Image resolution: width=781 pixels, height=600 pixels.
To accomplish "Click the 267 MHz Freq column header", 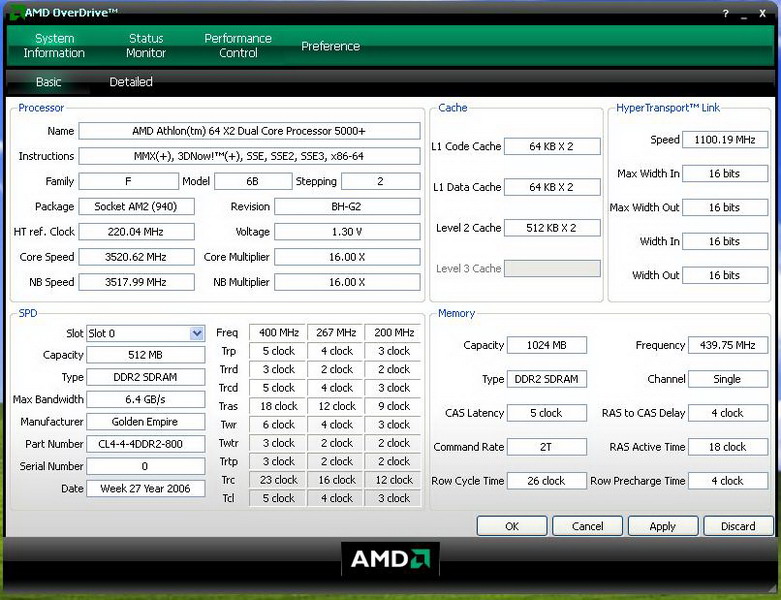I will pos(336,333).
